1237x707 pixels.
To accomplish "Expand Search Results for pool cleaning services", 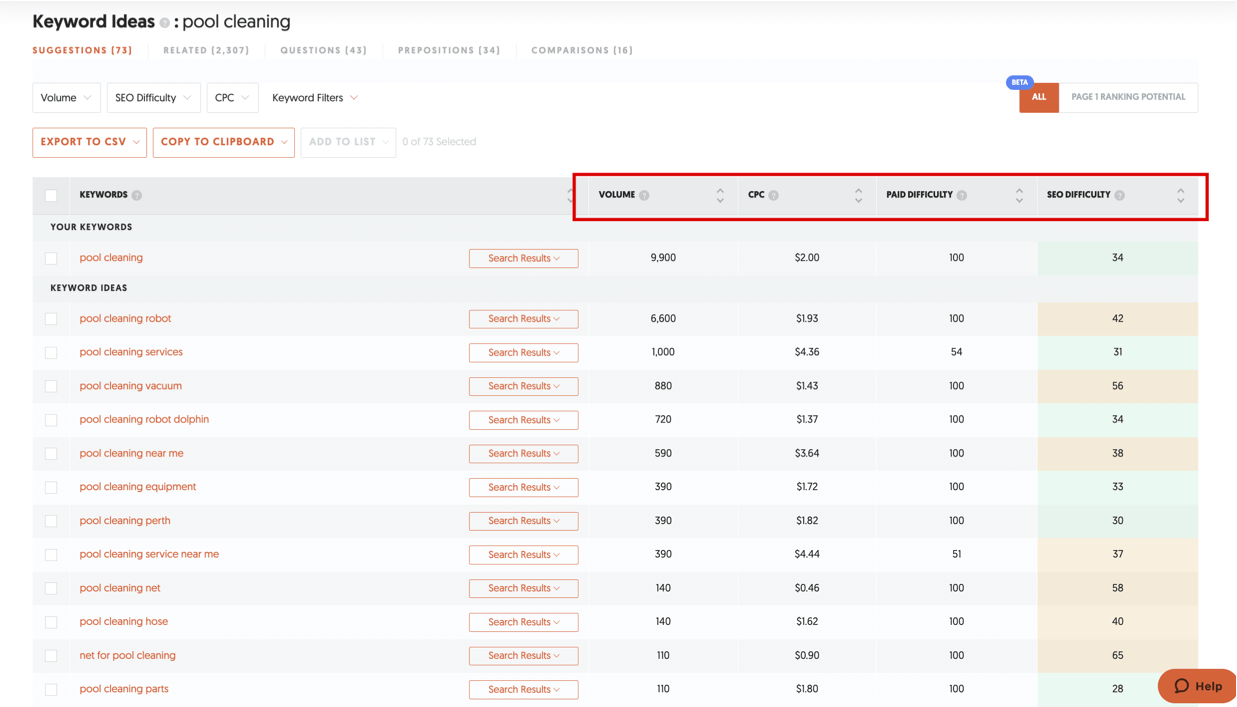I will 523,352.
